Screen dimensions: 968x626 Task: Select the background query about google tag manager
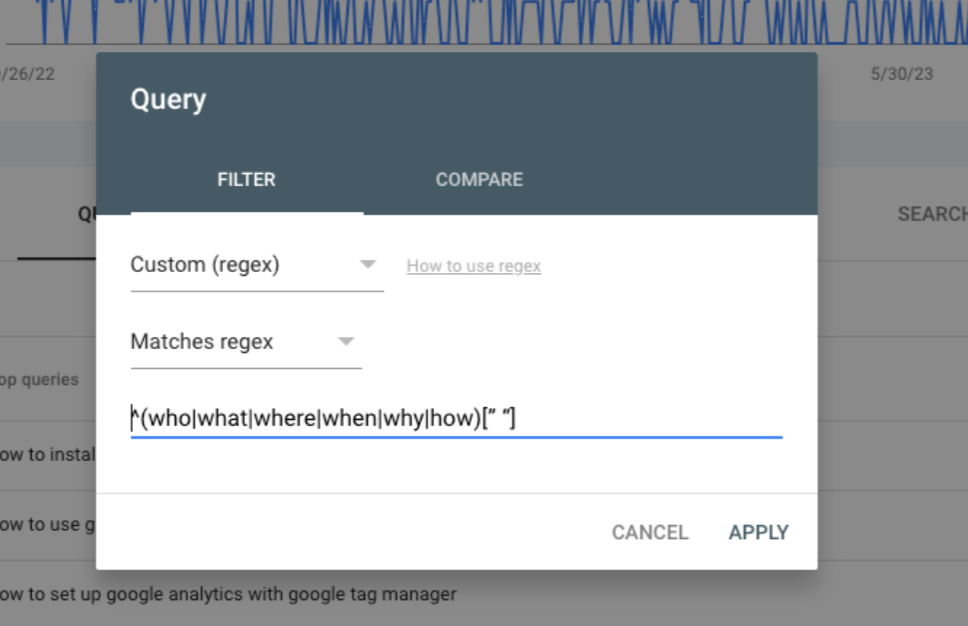tap(228, 594)
